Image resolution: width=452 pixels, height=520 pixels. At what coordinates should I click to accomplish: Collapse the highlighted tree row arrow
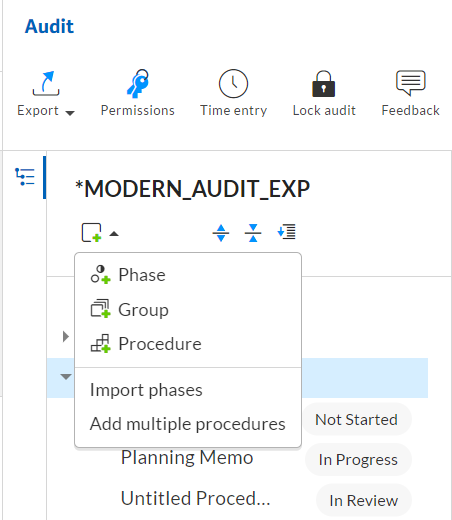click(x=66, y=377)
